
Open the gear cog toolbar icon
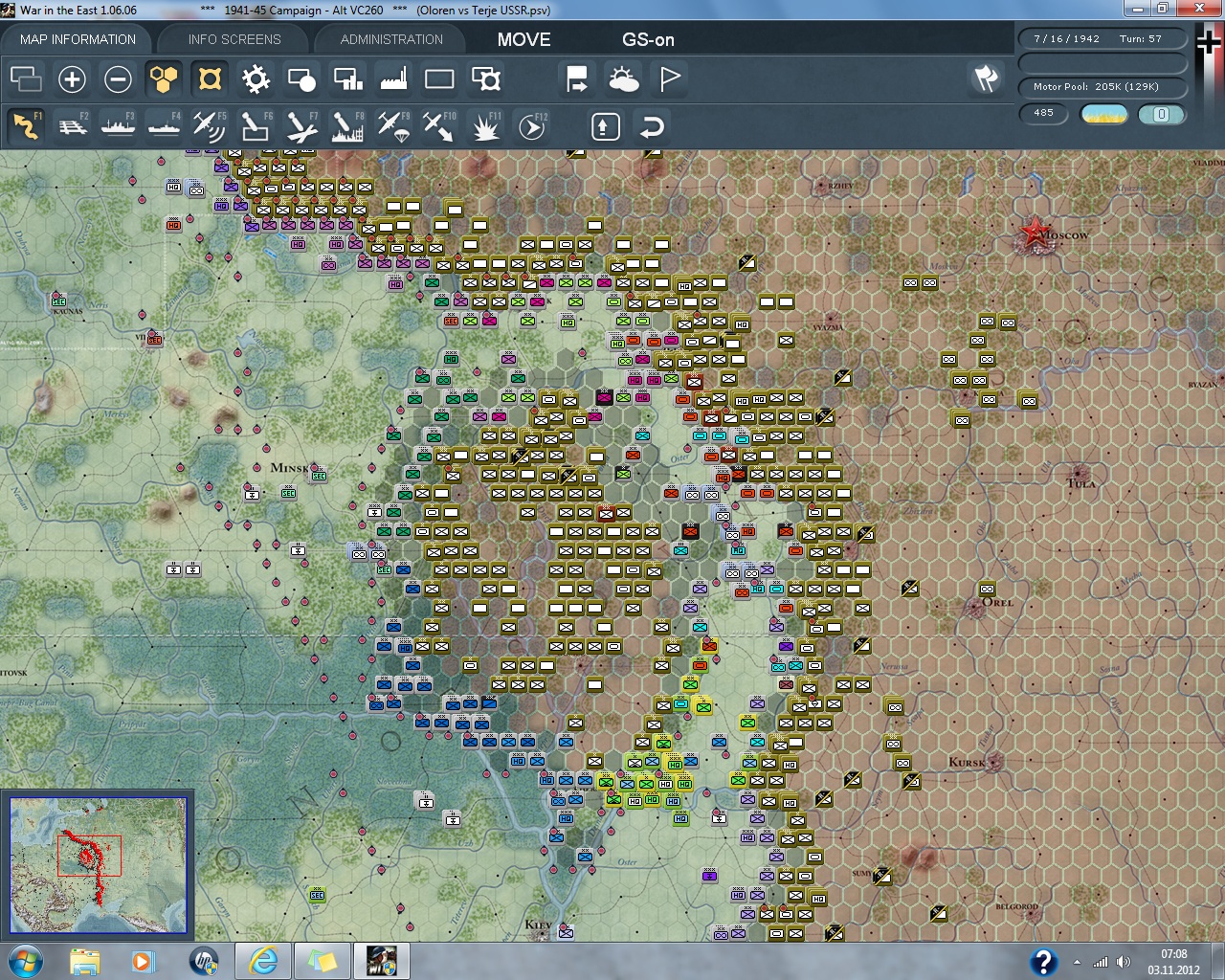256,79
